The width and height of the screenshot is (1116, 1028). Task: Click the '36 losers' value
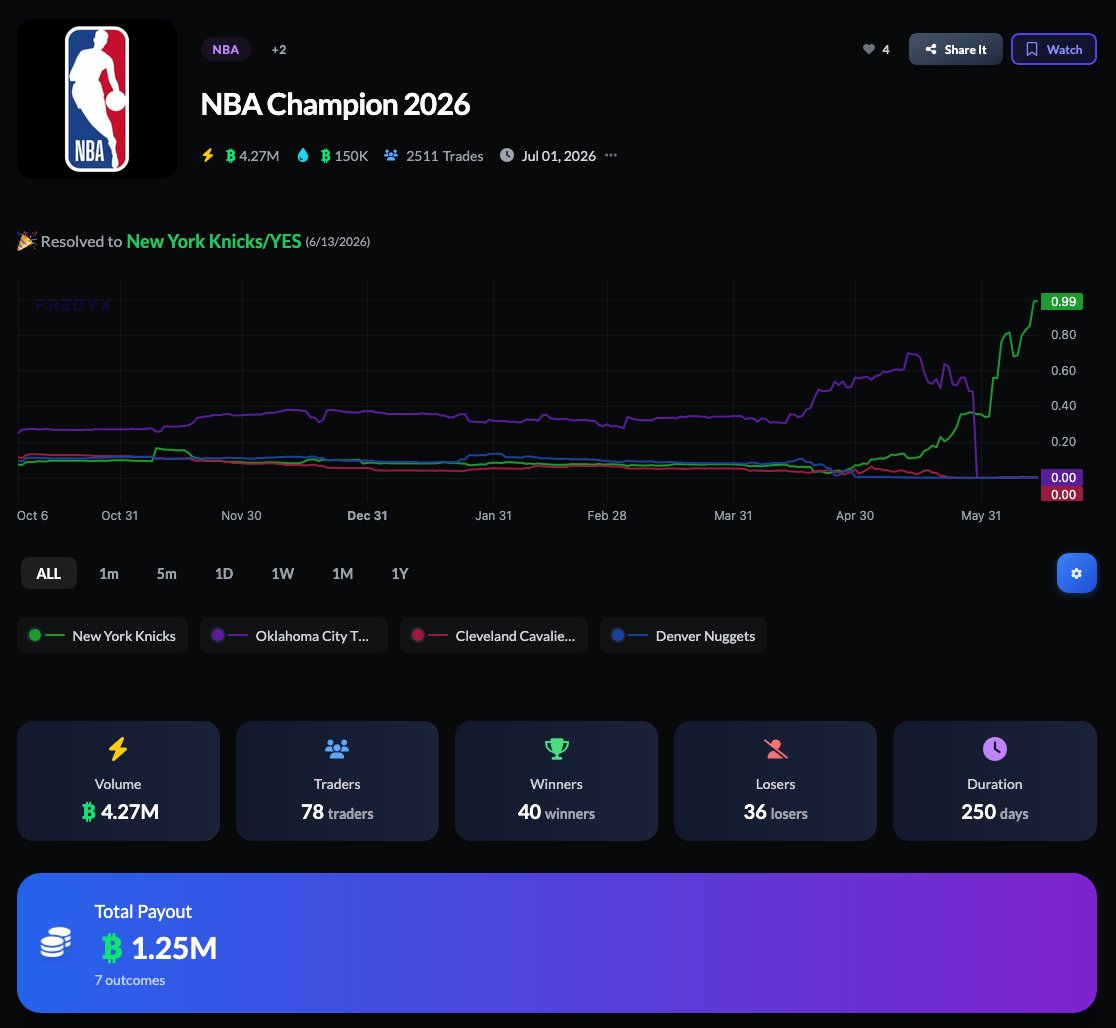click(776, 812)
